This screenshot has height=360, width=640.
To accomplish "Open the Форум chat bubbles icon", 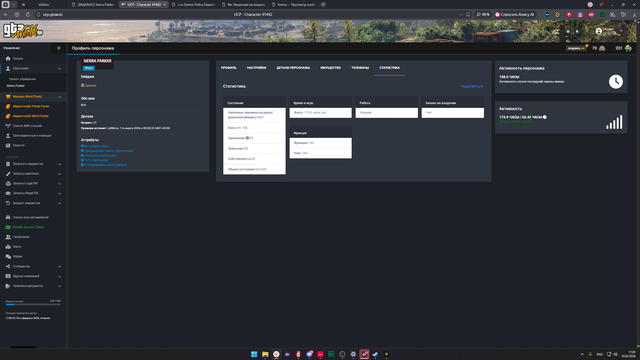I will pos(8,257).
